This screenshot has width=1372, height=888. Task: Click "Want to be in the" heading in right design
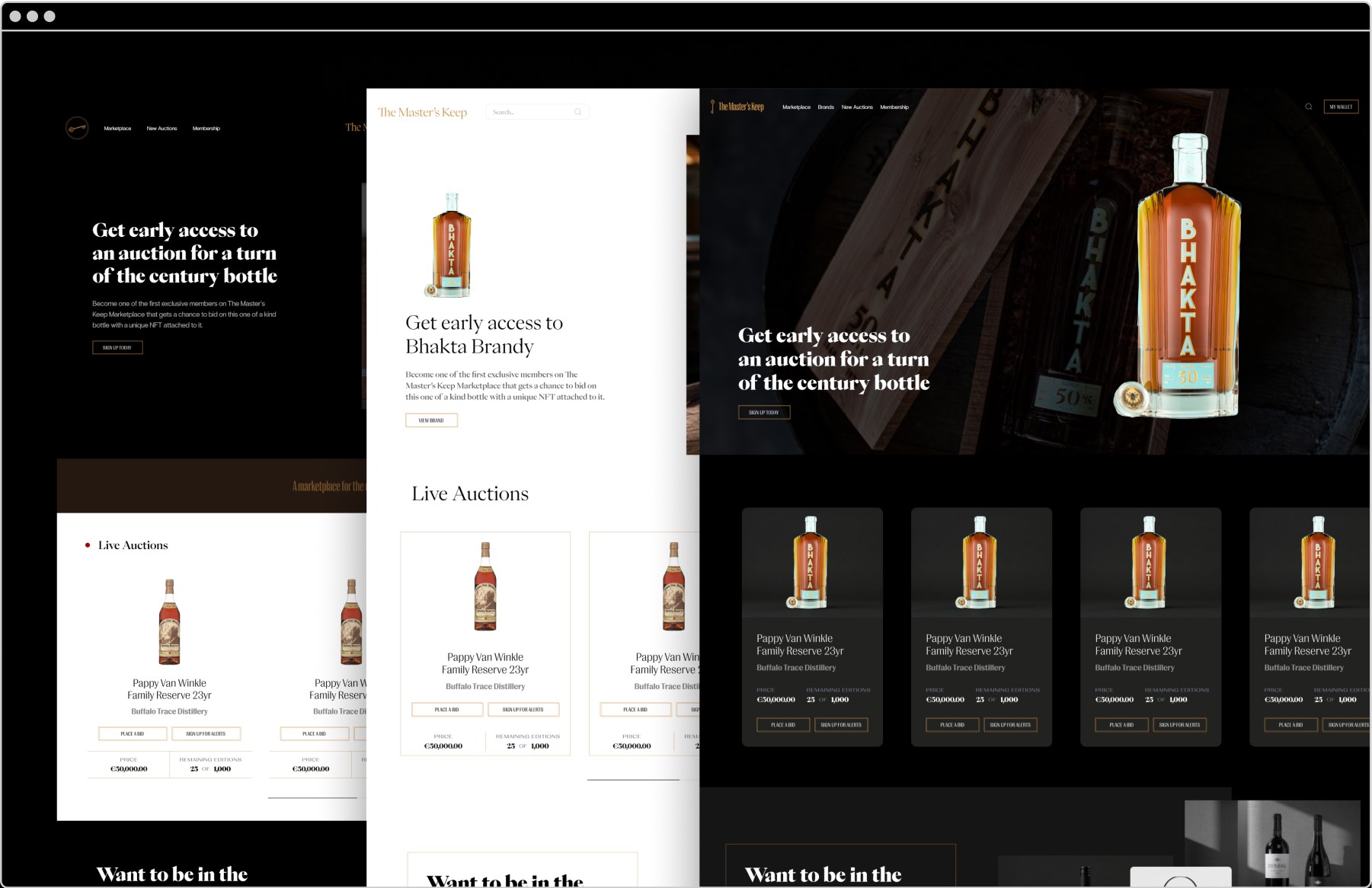tap(823, 874)
